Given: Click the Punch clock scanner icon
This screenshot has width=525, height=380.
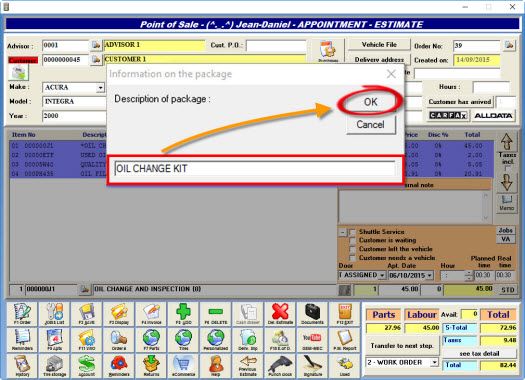Looking at the screenshot, I should pos(280,366).
